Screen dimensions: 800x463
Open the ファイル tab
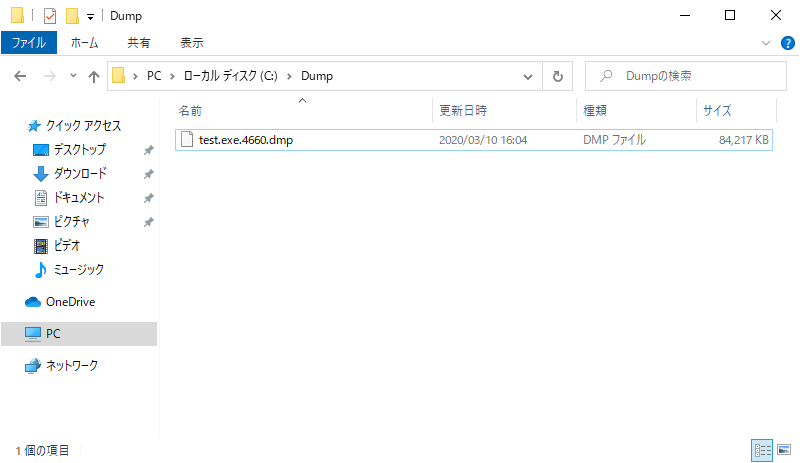(x=29, y=43)
